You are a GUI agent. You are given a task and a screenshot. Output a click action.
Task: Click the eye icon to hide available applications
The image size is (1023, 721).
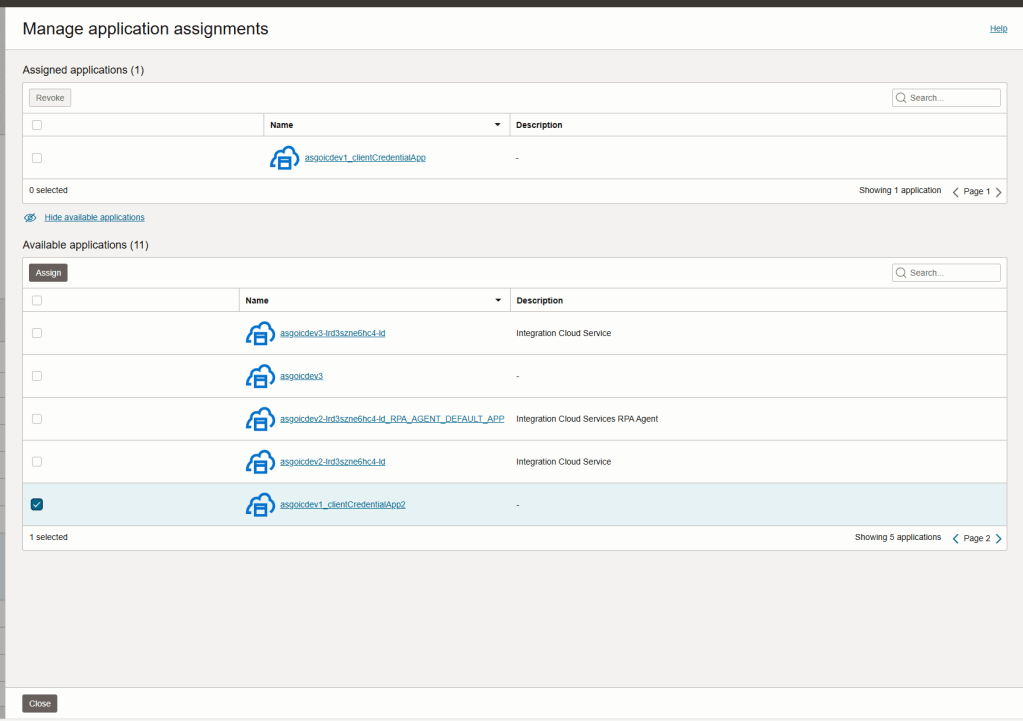coord(30,218)
